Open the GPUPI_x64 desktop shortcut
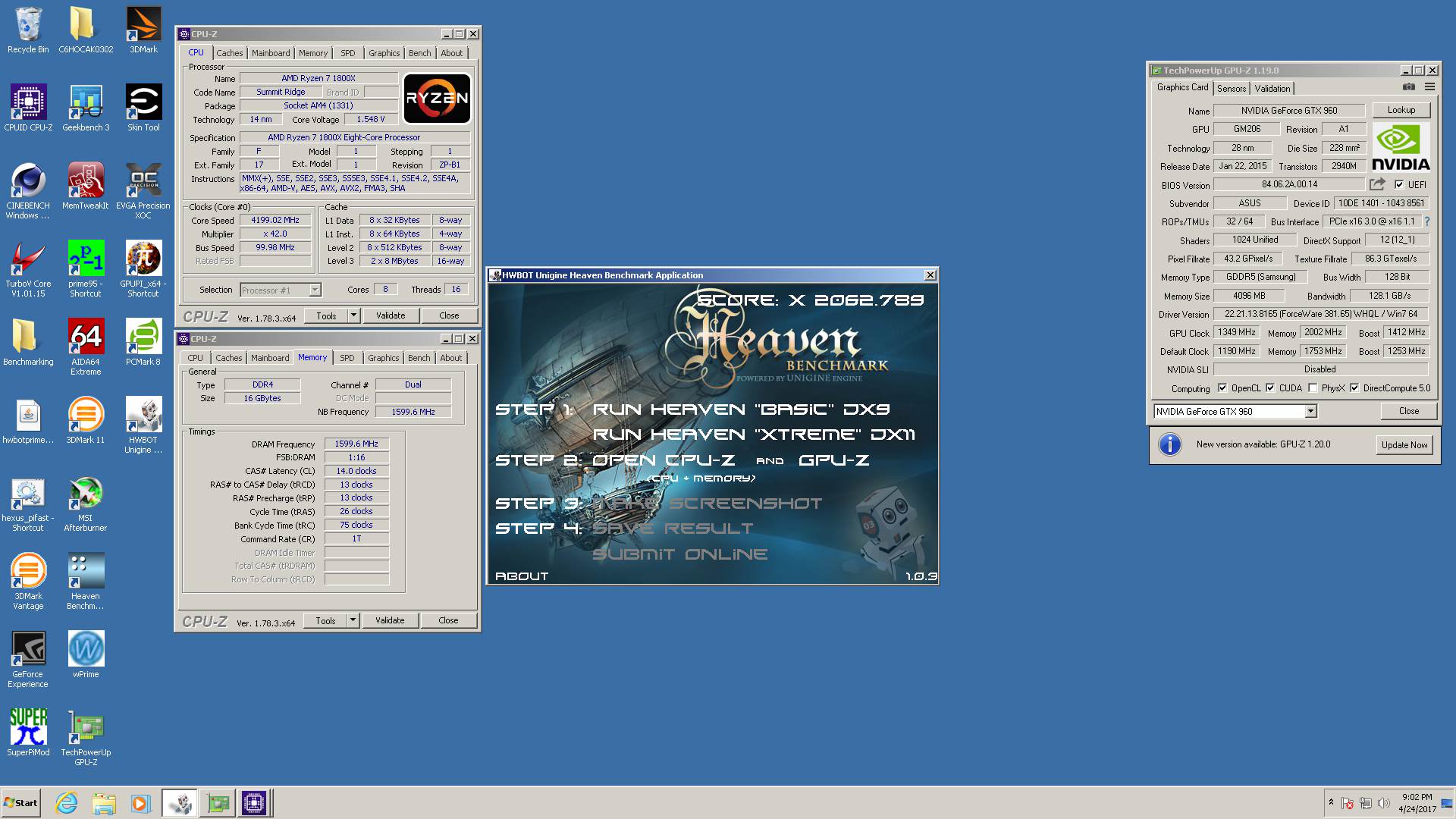Image resolution: width=1456 pixels, height=819 pixels. coord(143,268)
